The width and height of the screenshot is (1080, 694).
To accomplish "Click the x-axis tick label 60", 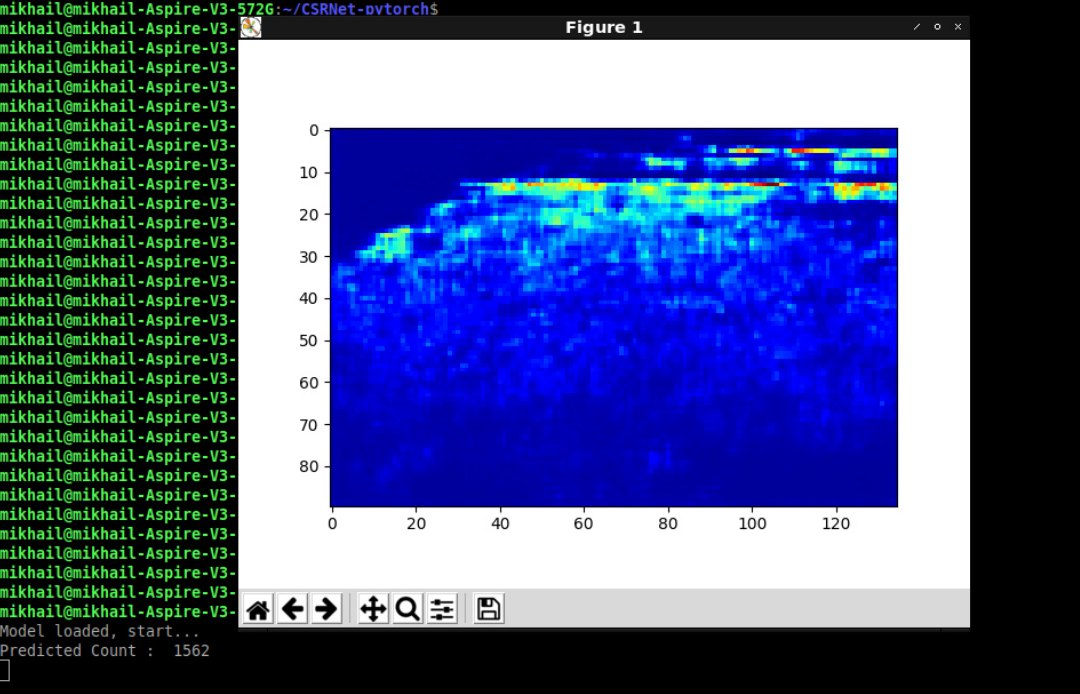I will coord(583,522).
